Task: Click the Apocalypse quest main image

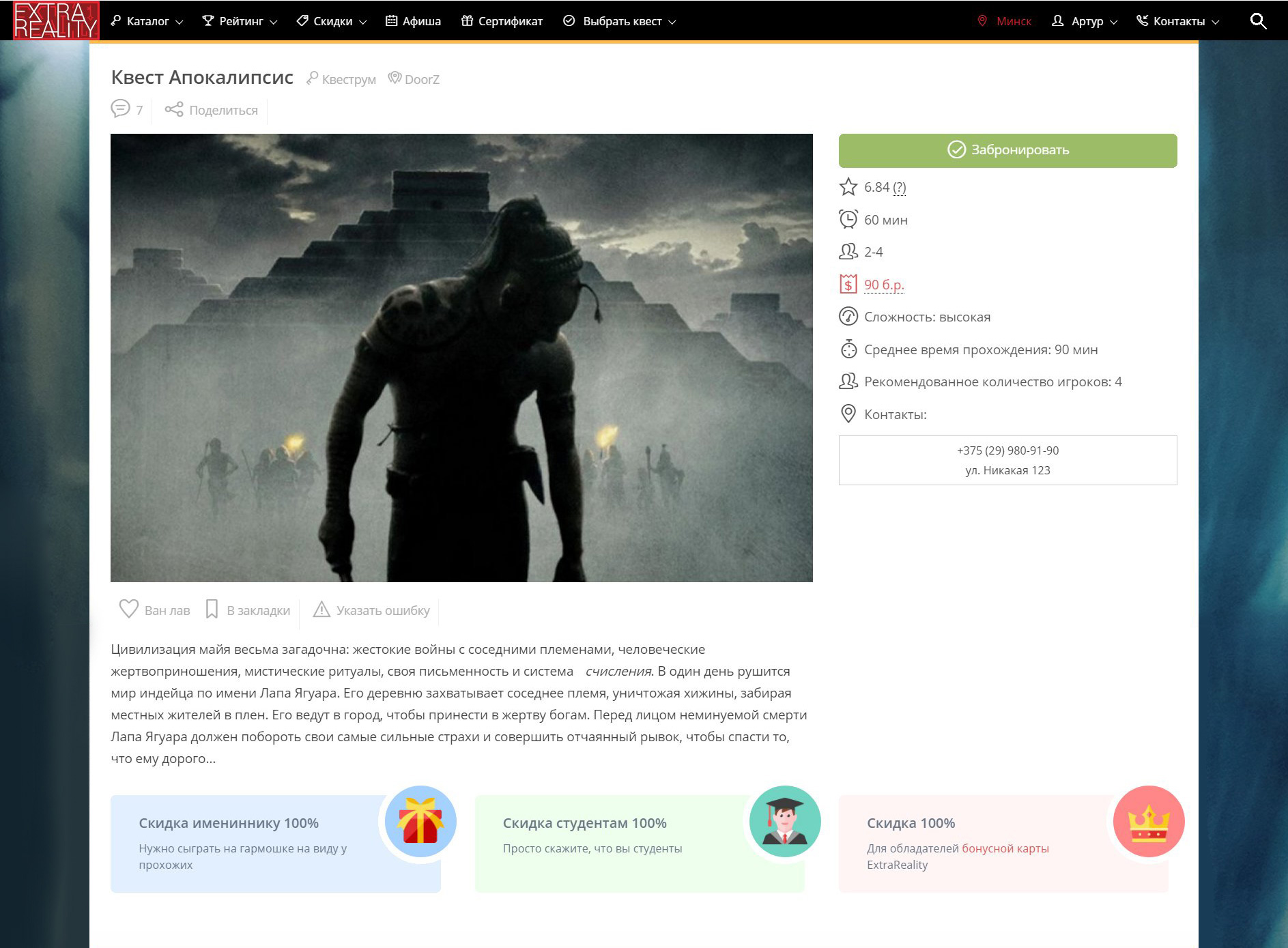Action: coord(461,358)
